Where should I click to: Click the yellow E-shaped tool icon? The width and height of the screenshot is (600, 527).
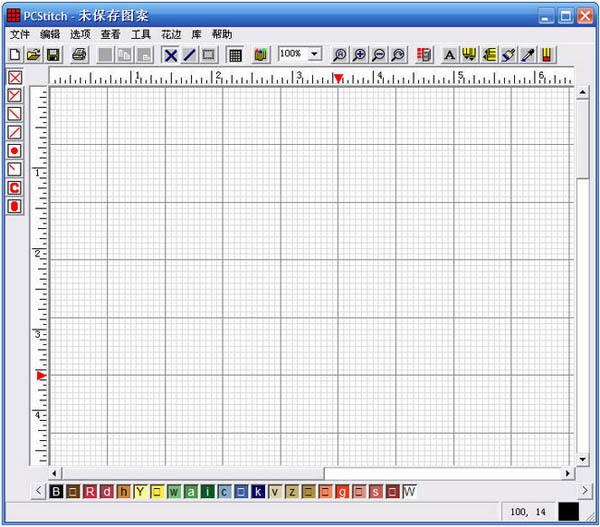pyautogui.click(x=489, y=55)
